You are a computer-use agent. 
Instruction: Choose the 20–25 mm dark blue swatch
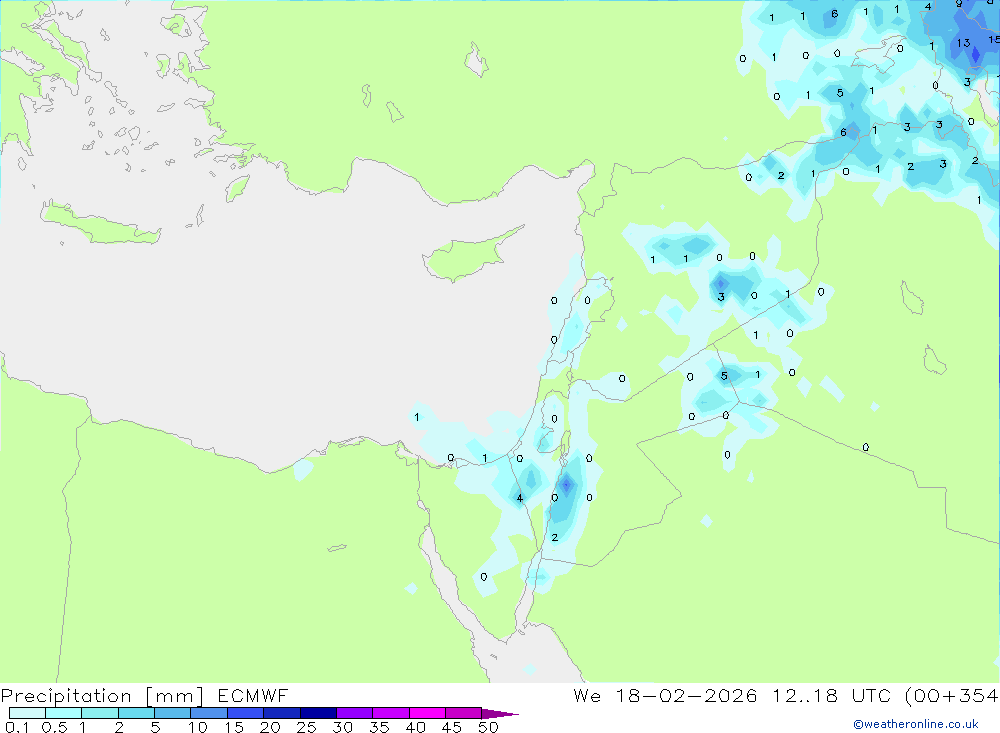(281, 713)
